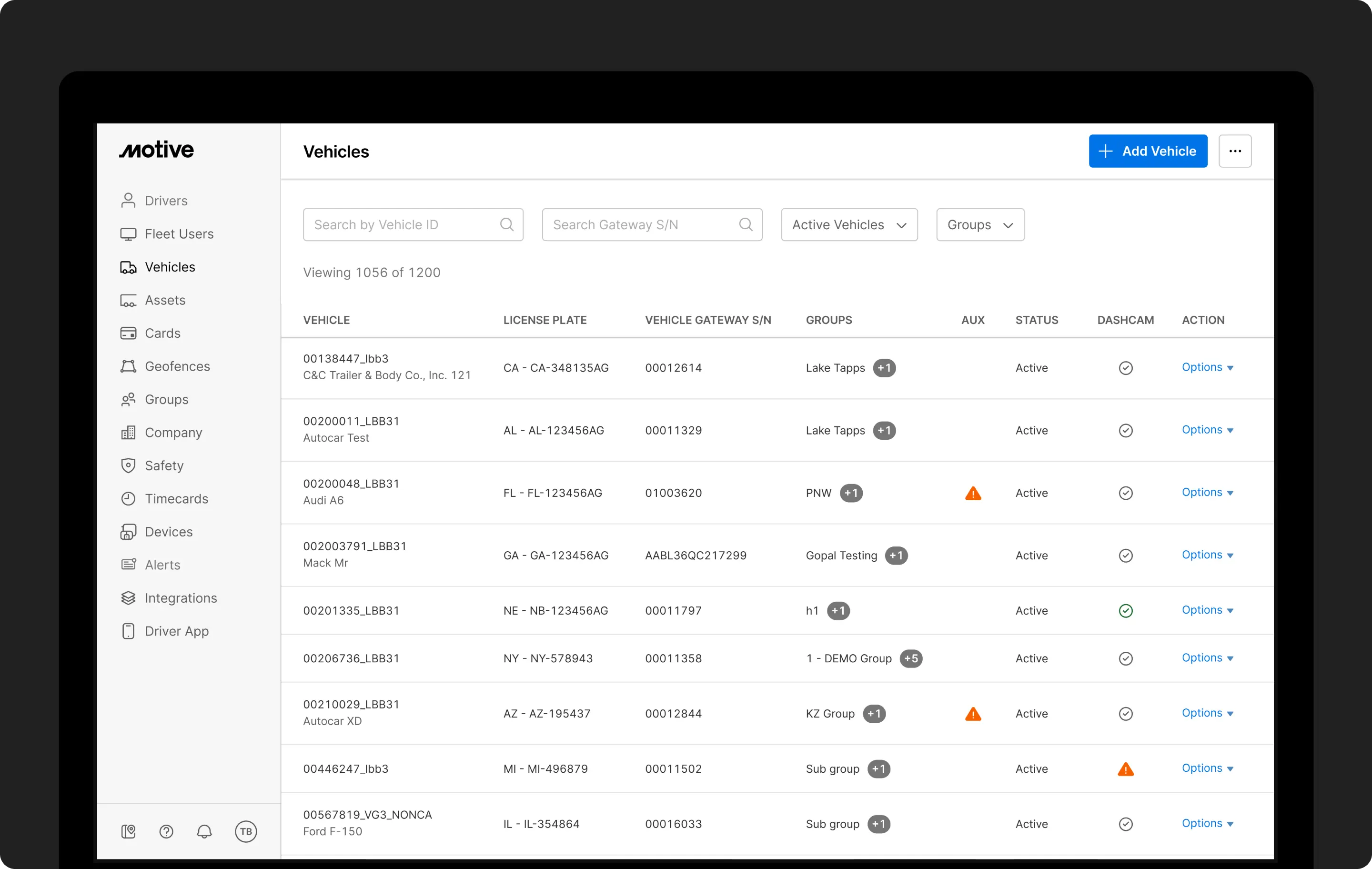Click the Add Vehicle button
Screen dimensions: 1372x869
click(1148, 151)
